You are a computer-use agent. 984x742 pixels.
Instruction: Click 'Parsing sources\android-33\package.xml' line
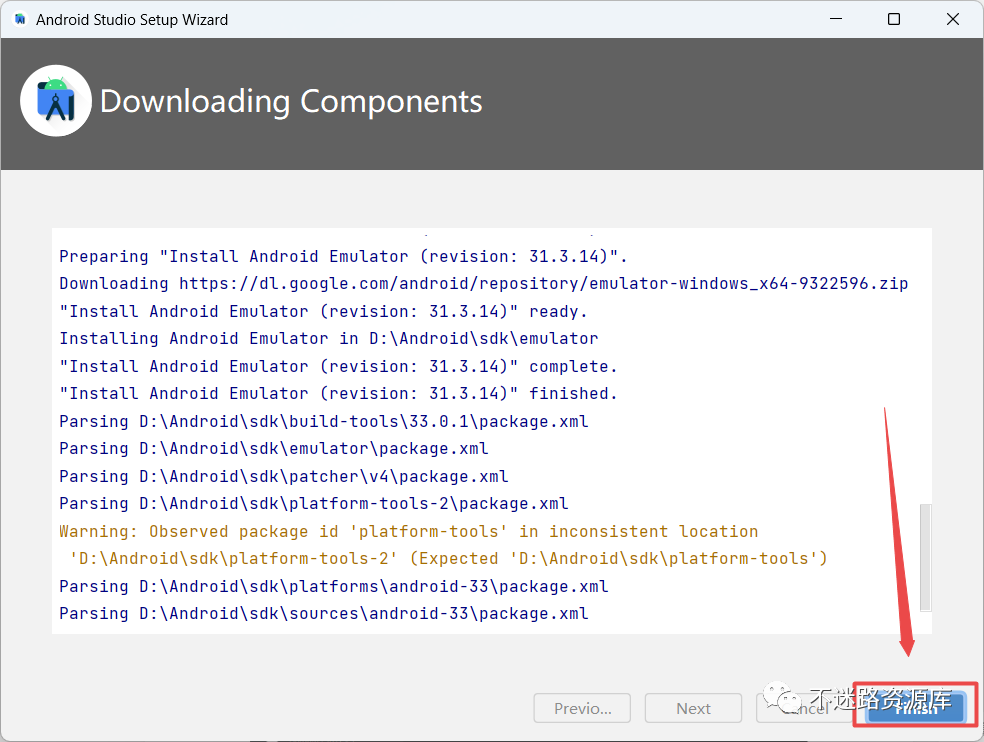[324, 613]
